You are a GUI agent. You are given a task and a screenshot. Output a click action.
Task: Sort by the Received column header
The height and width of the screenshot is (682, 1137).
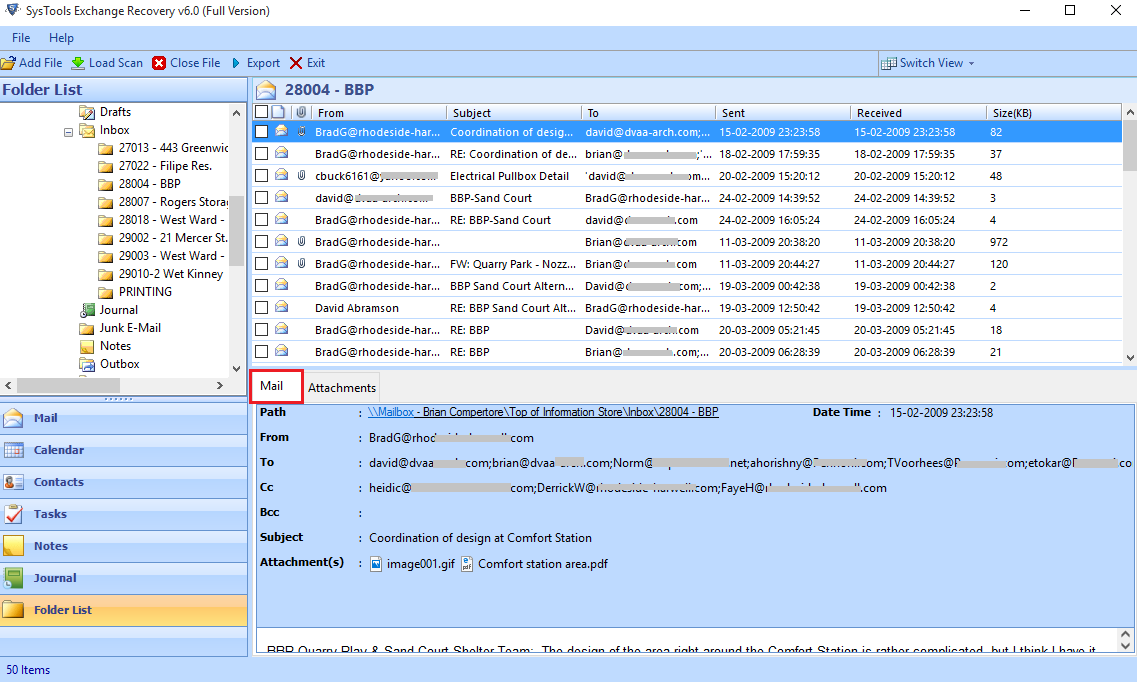[918, 113]
